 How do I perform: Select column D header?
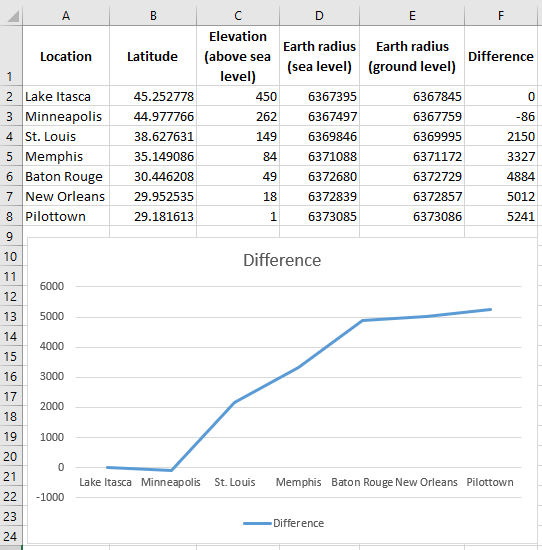[319, 16]
